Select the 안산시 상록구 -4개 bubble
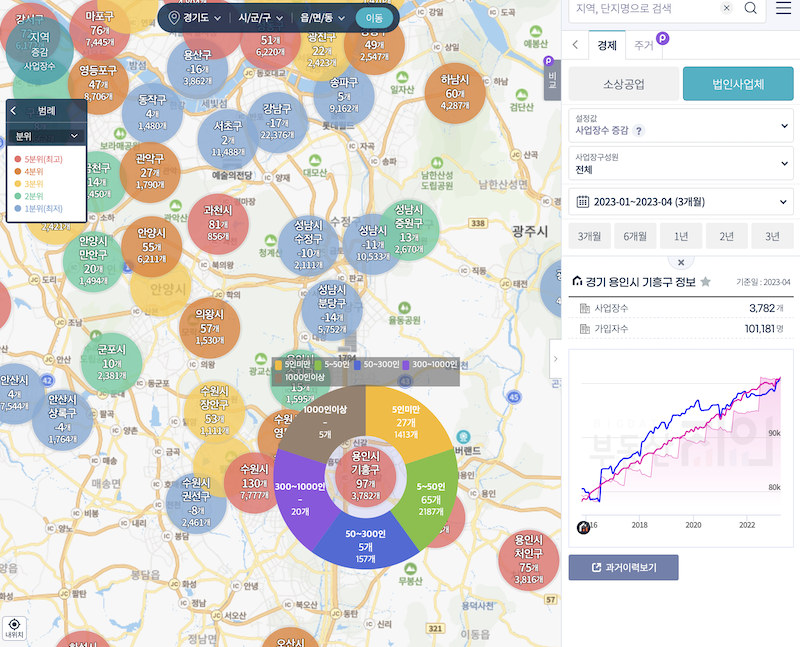 click(62, 419)
